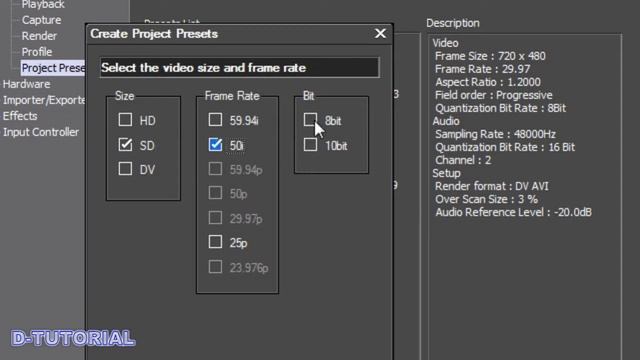
Task: Open the Effects settings category
Action: pyautogui.click(x=20, y=116)
